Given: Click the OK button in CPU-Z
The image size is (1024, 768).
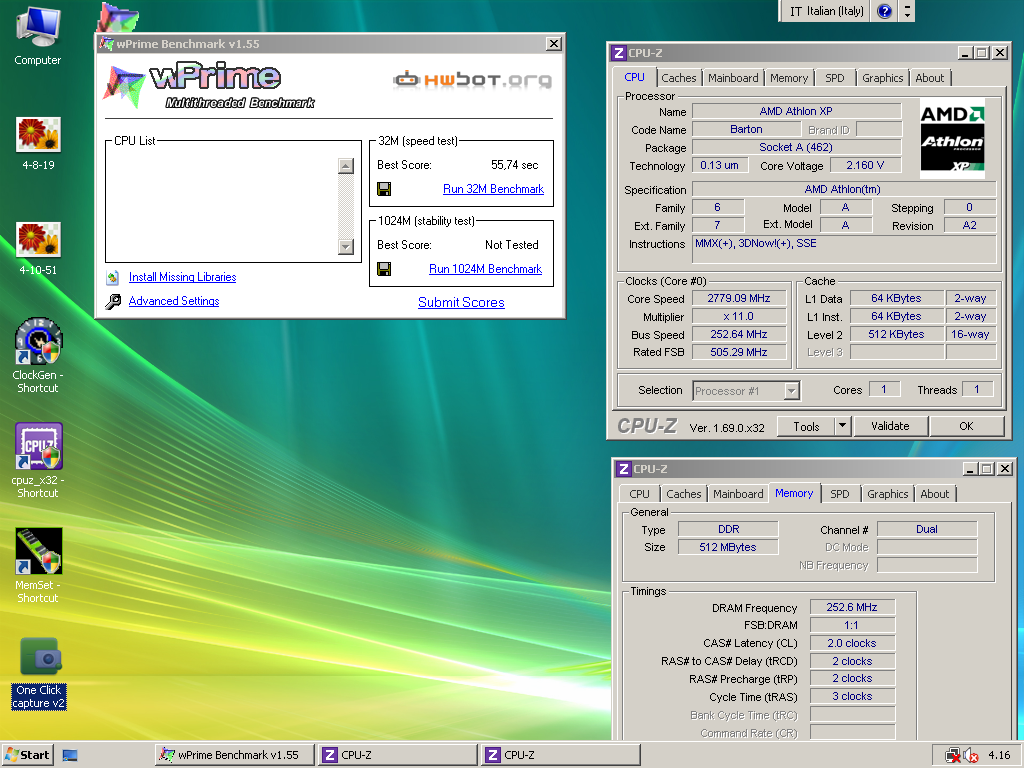Looking at the screenshot, I should pos(967,426).
